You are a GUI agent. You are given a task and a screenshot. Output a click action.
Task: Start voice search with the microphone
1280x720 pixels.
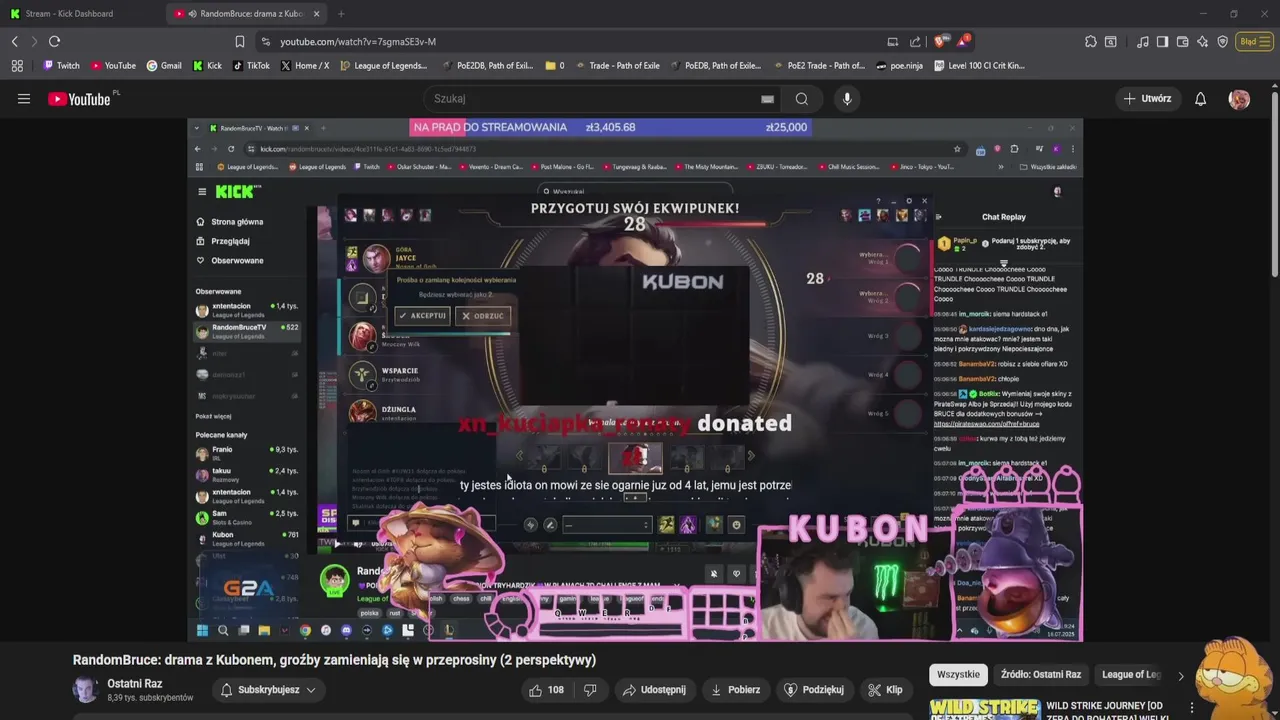pyautogui.click(x=847, y=99)
